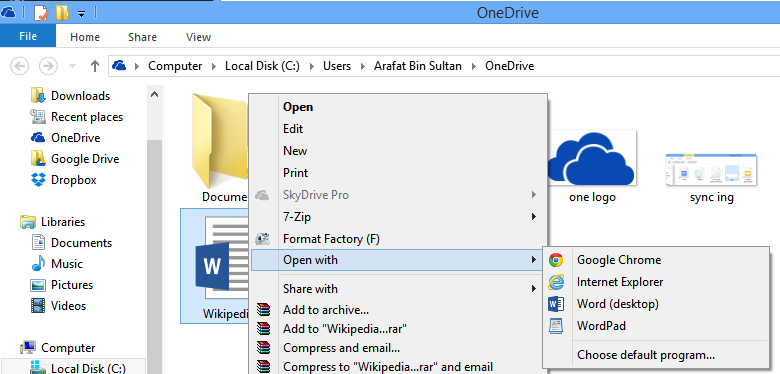Click Local Disk (C:) in address path

(x=262, y=66)
